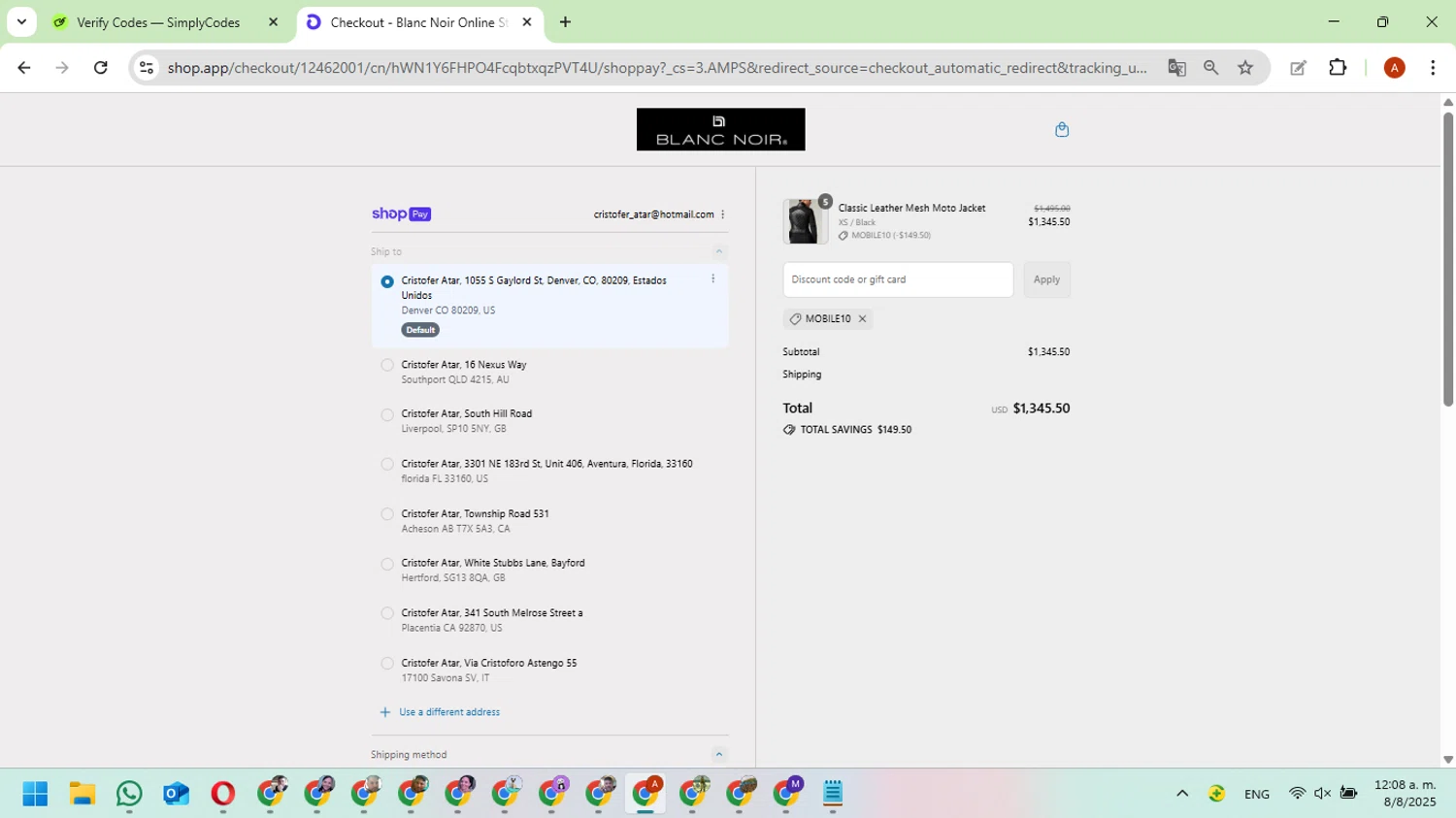The image size is (1456, 818).
Task: Close the Verify Codes tab
Action: pyautogui.click(x=273, y=22)
